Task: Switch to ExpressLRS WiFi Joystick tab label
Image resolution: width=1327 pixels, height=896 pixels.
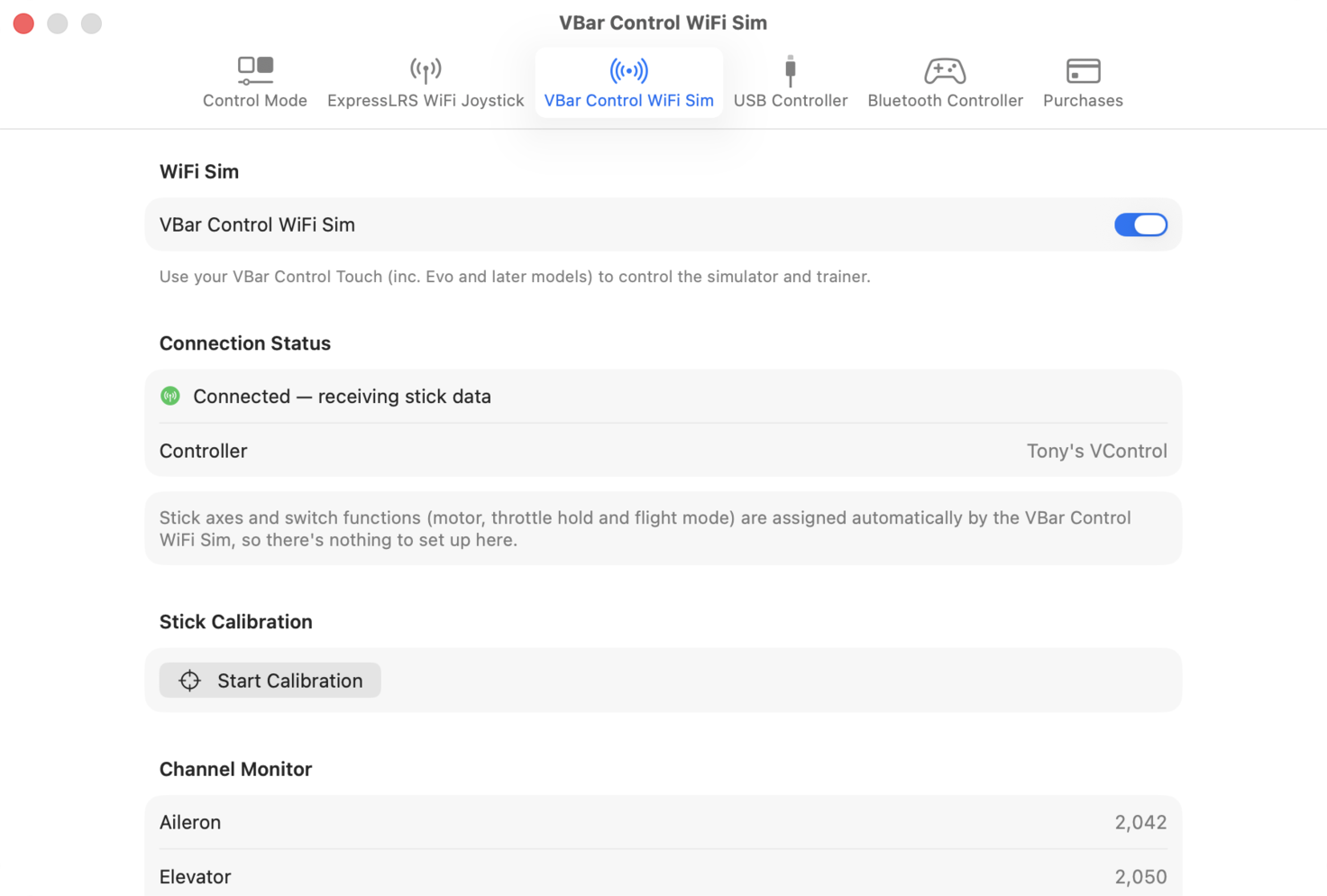Action: coord(426,100)
